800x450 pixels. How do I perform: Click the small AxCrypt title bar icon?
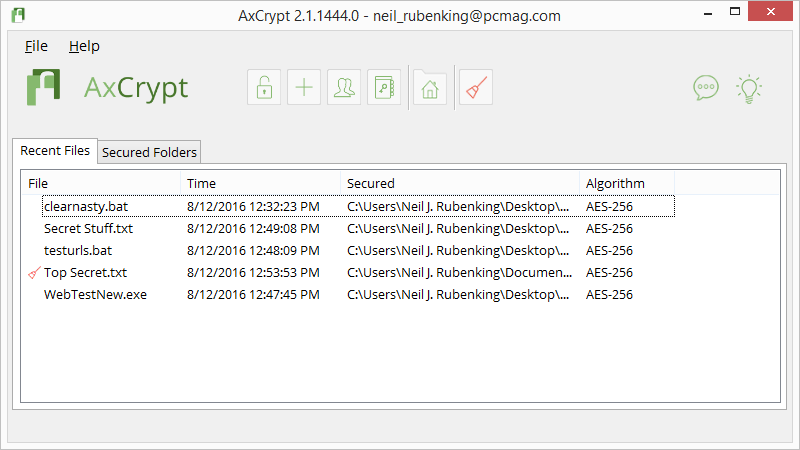pos(18,15)
